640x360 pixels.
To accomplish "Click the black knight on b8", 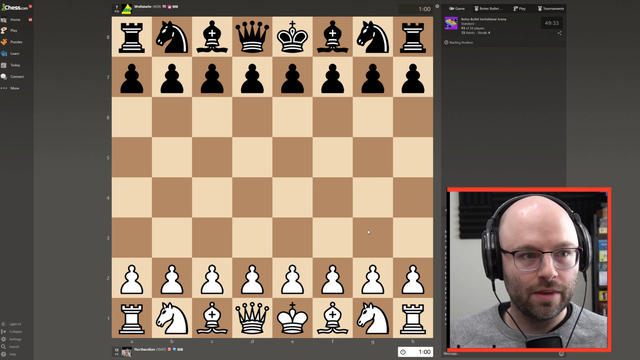I will [172, 37].
